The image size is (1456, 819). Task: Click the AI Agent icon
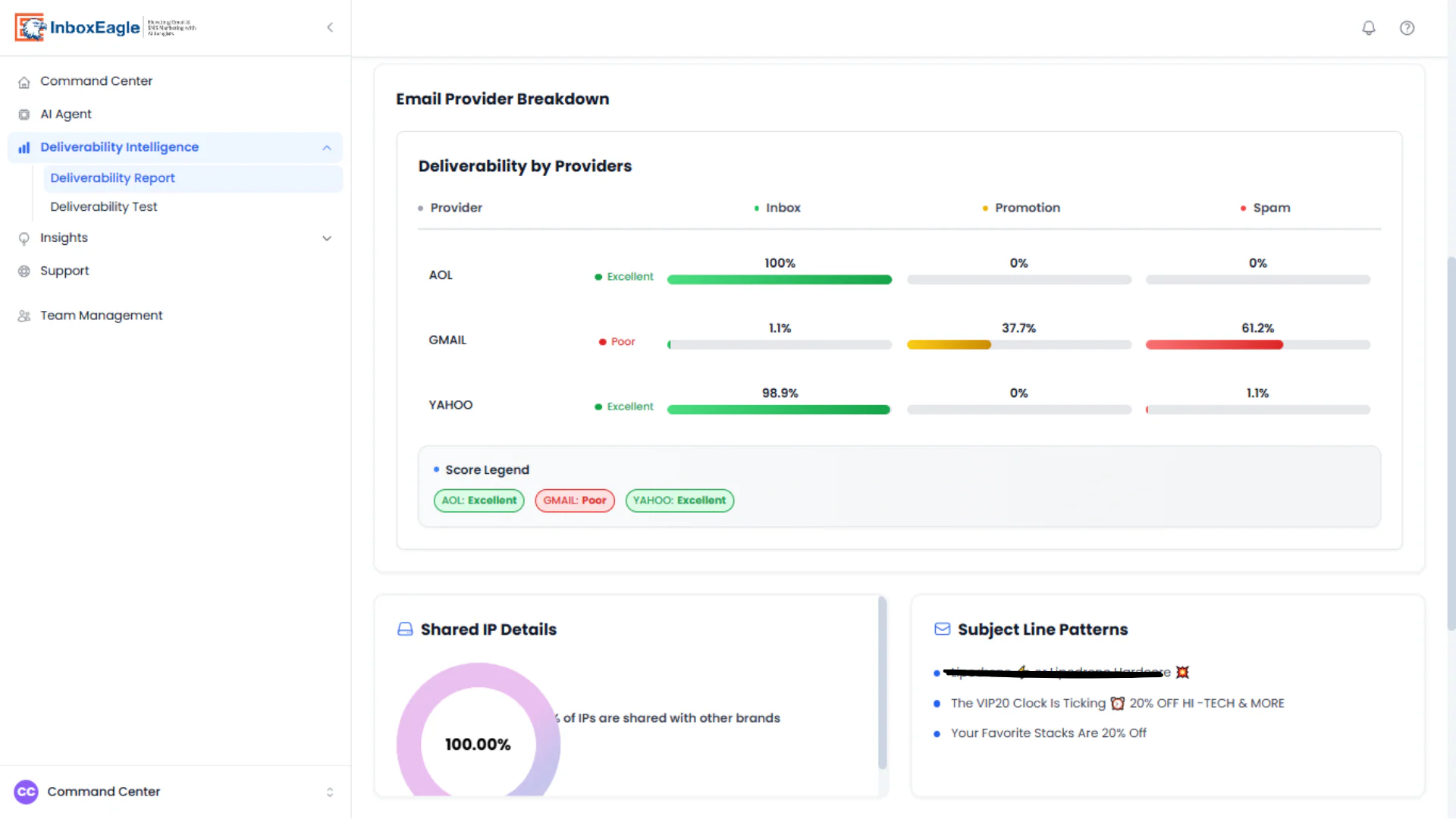24,115
